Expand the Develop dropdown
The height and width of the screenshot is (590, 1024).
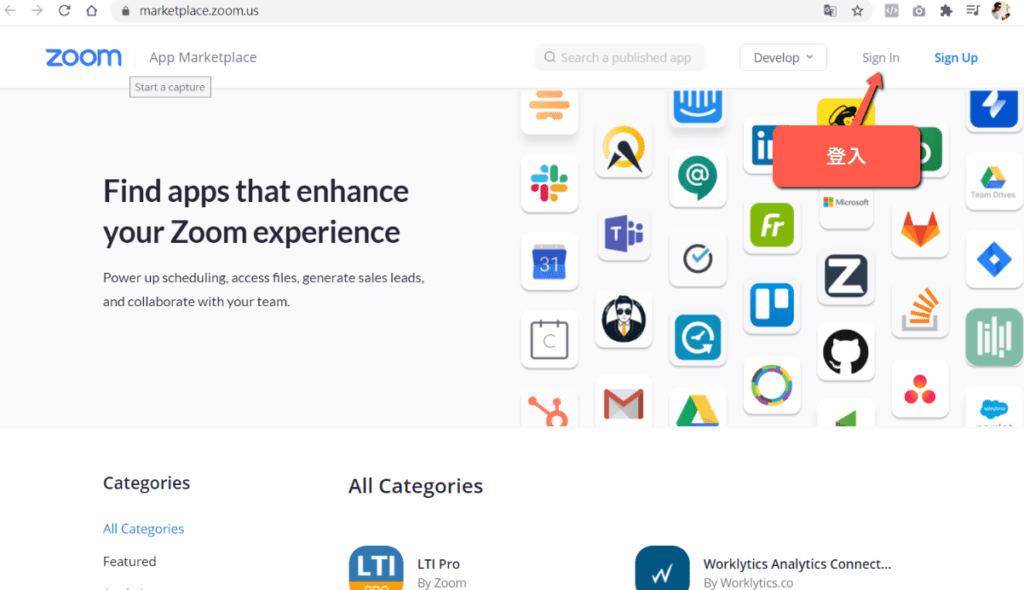(783, 57)
